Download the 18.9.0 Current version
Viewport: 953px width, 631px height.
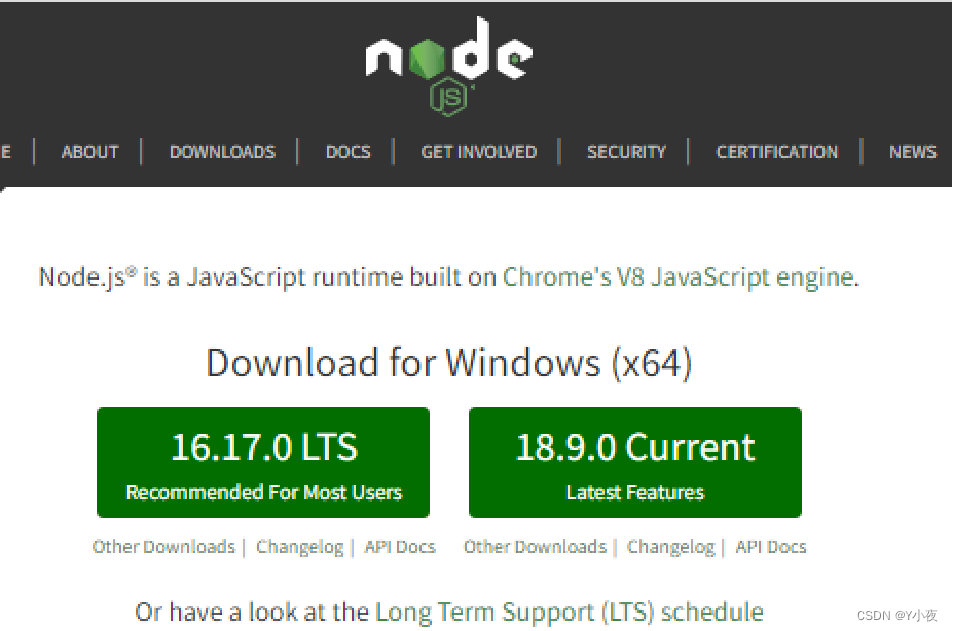pos(635,463)
